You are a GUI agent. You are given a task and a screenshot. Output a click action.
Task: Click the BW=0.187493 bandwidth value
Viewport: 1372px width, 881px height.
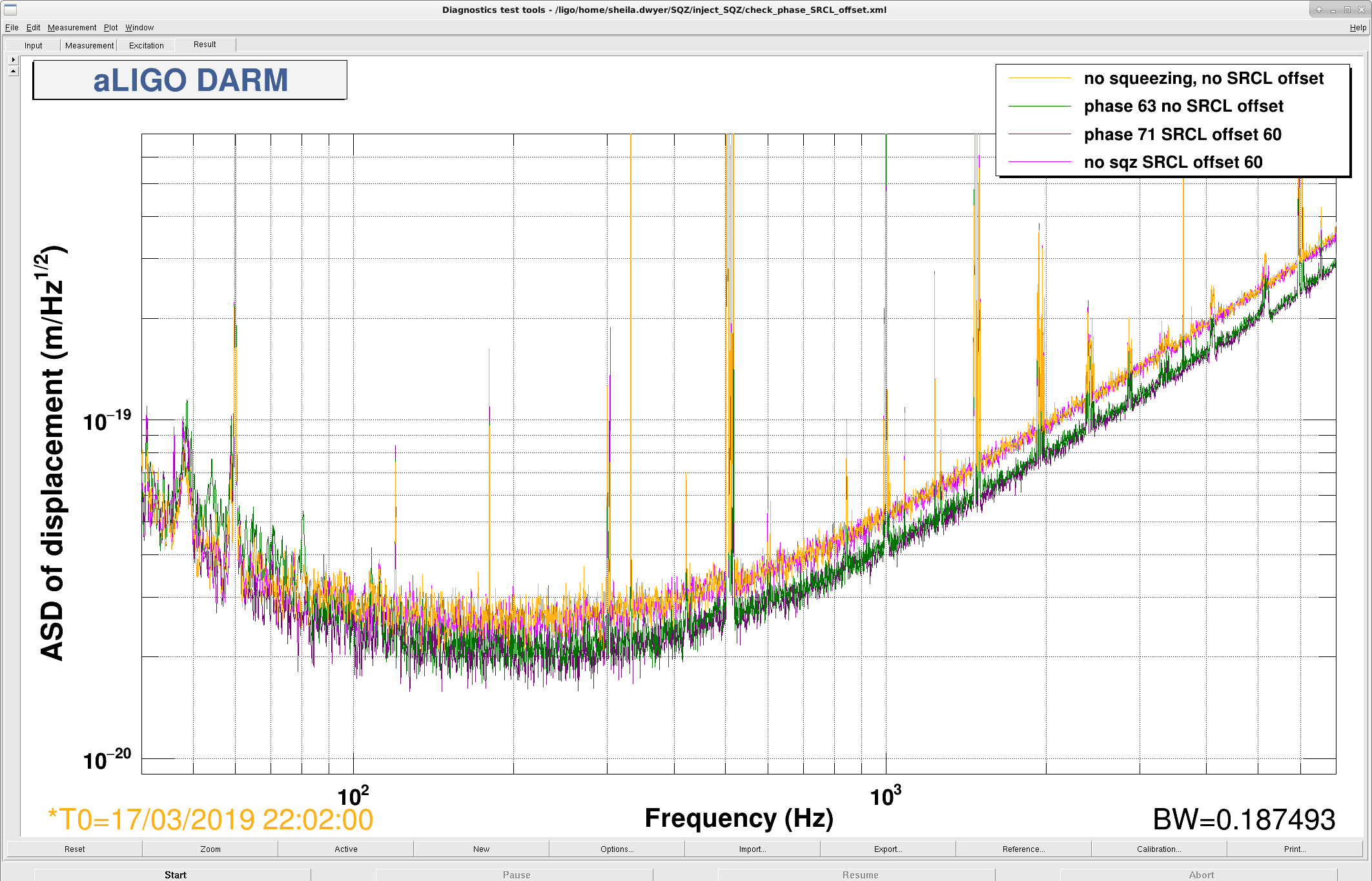(1244, 820)
